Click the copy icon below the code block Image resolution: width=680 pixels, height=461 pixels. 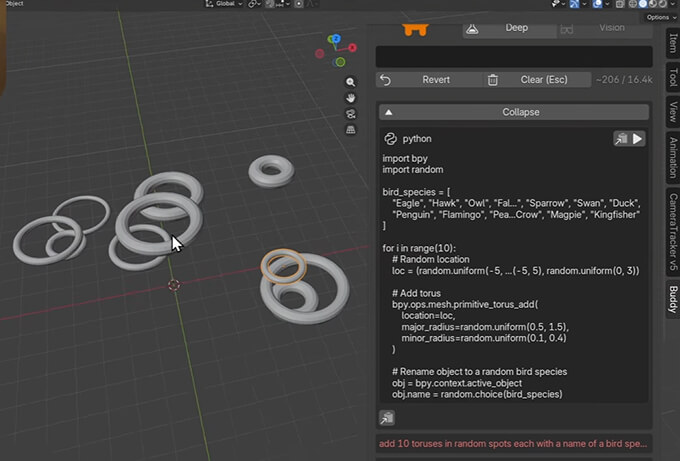coord(387,418)
